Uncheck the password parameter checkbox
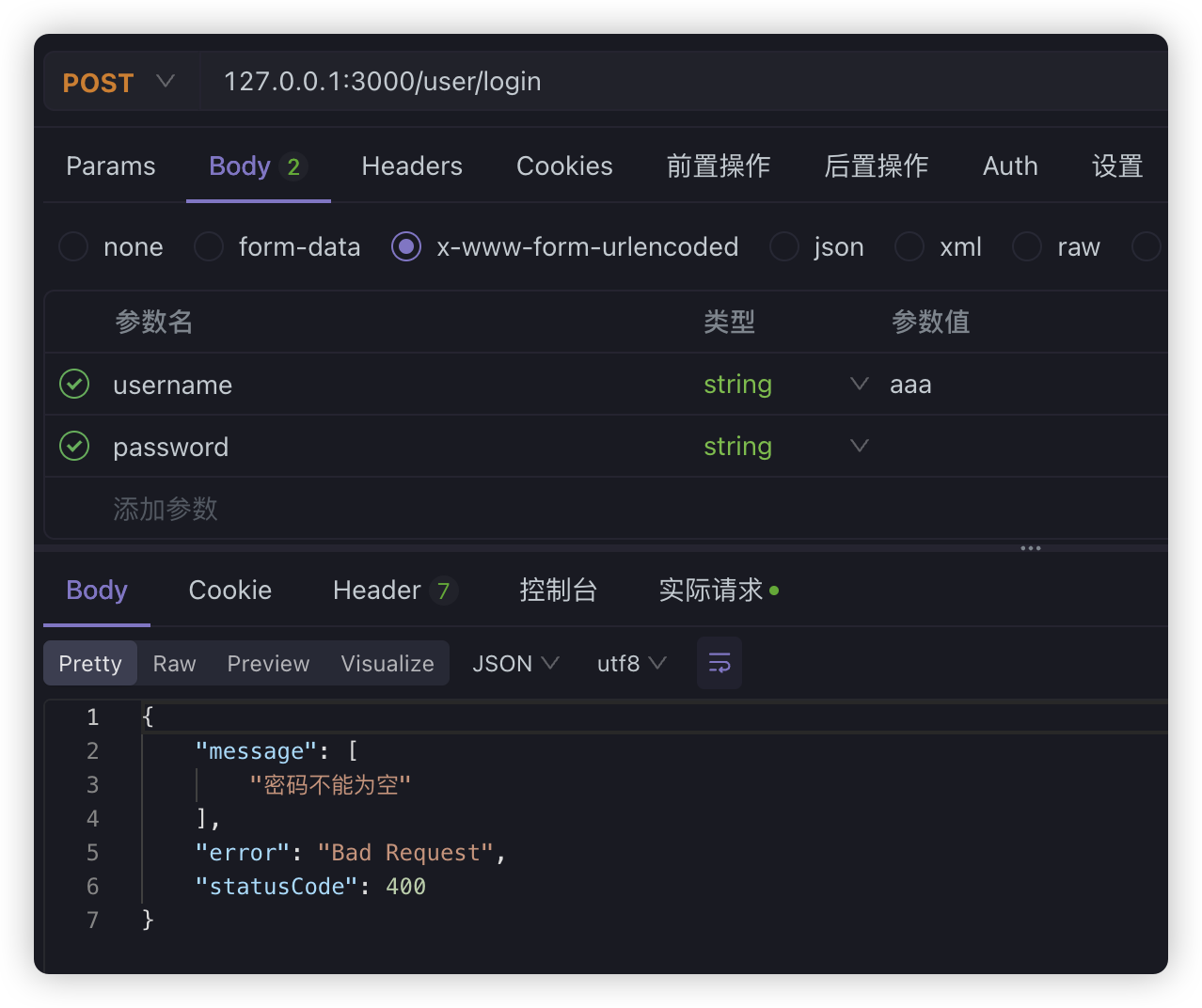This screenshot has width=1202, height=1008. point(74,446)
